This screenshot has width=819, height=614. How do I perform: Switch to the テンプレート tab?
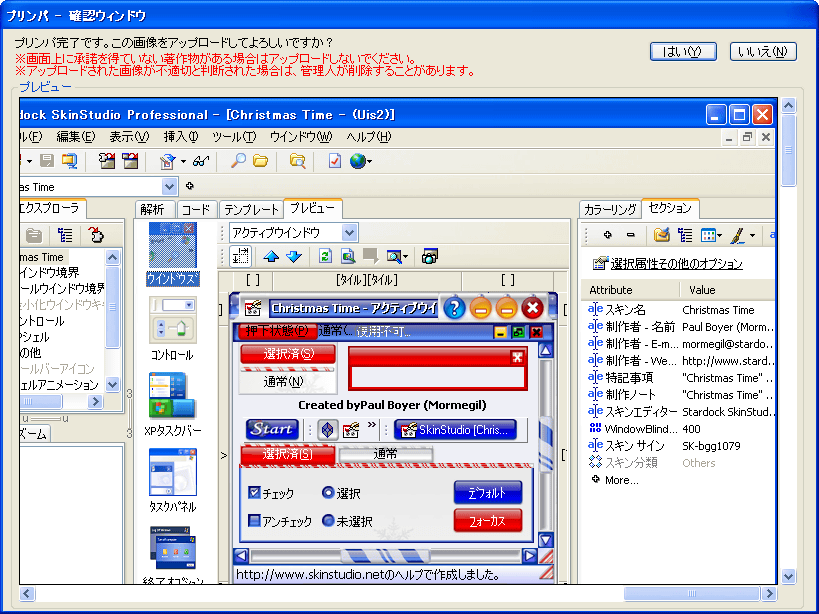click(251, 209)
